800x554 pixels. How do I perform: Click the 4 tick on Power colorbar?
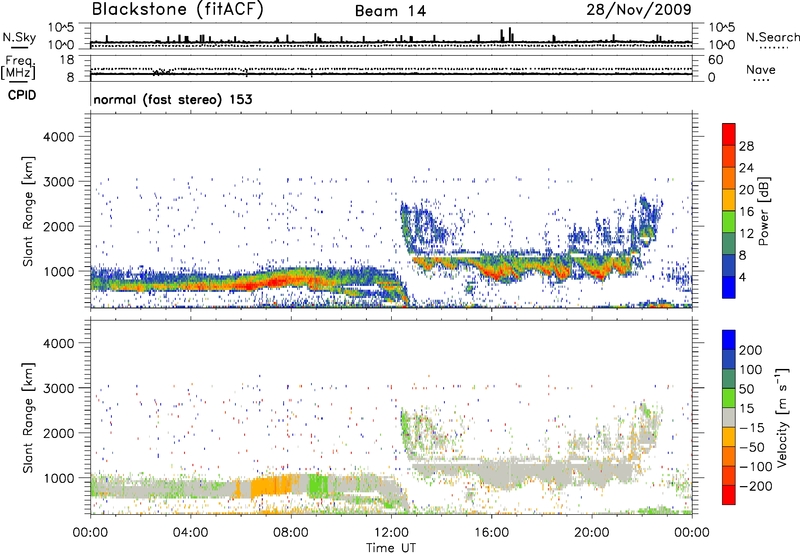pos(743,277)
